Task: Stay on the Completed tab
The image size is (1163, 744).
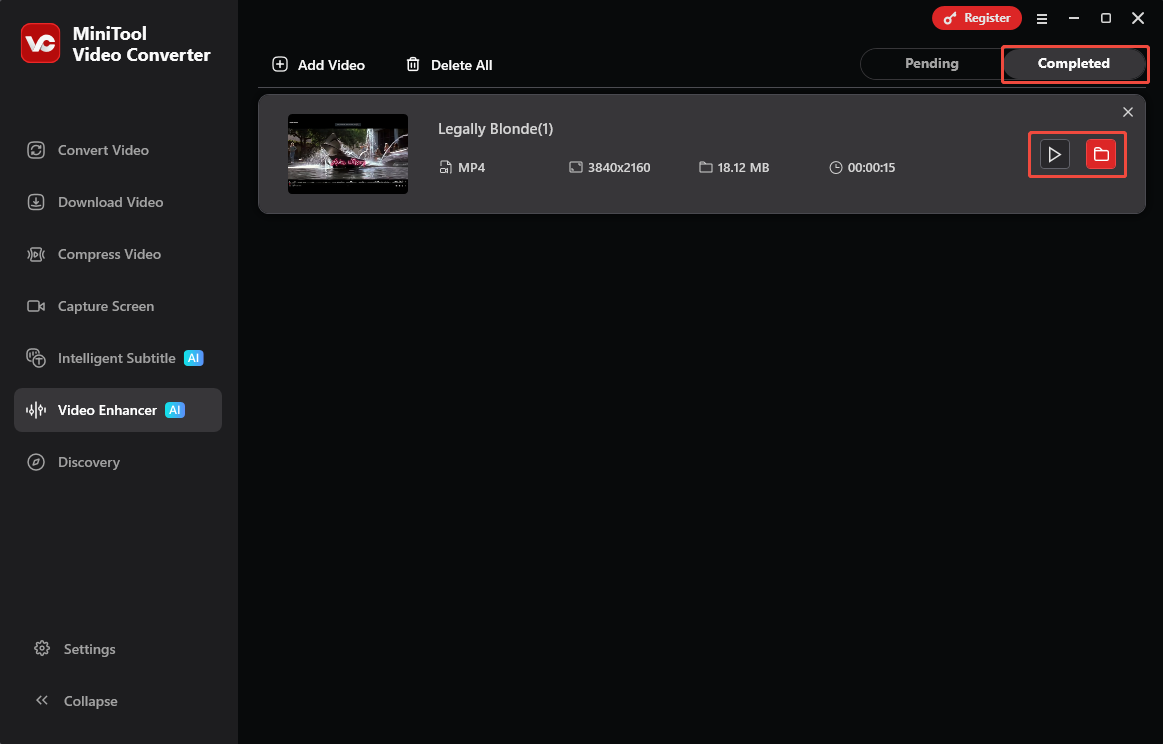Action: coord(1075,63)
